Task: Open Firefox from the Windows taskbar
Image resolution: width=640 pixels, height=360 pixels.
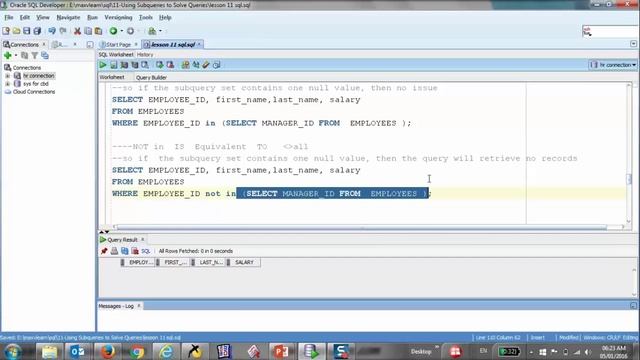Action: [x=107, y=351]
